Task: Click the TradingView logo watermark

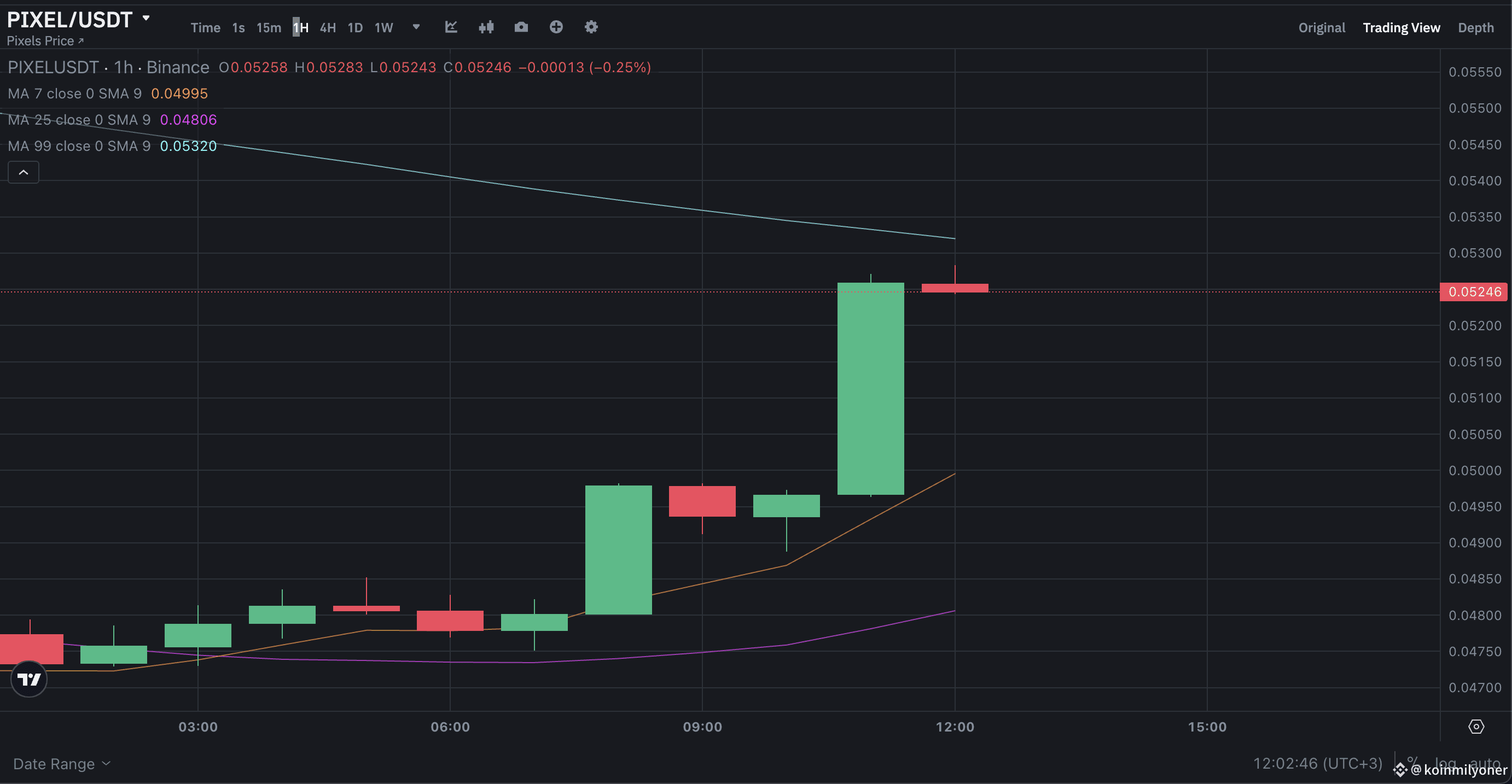Action: (28, 679)
